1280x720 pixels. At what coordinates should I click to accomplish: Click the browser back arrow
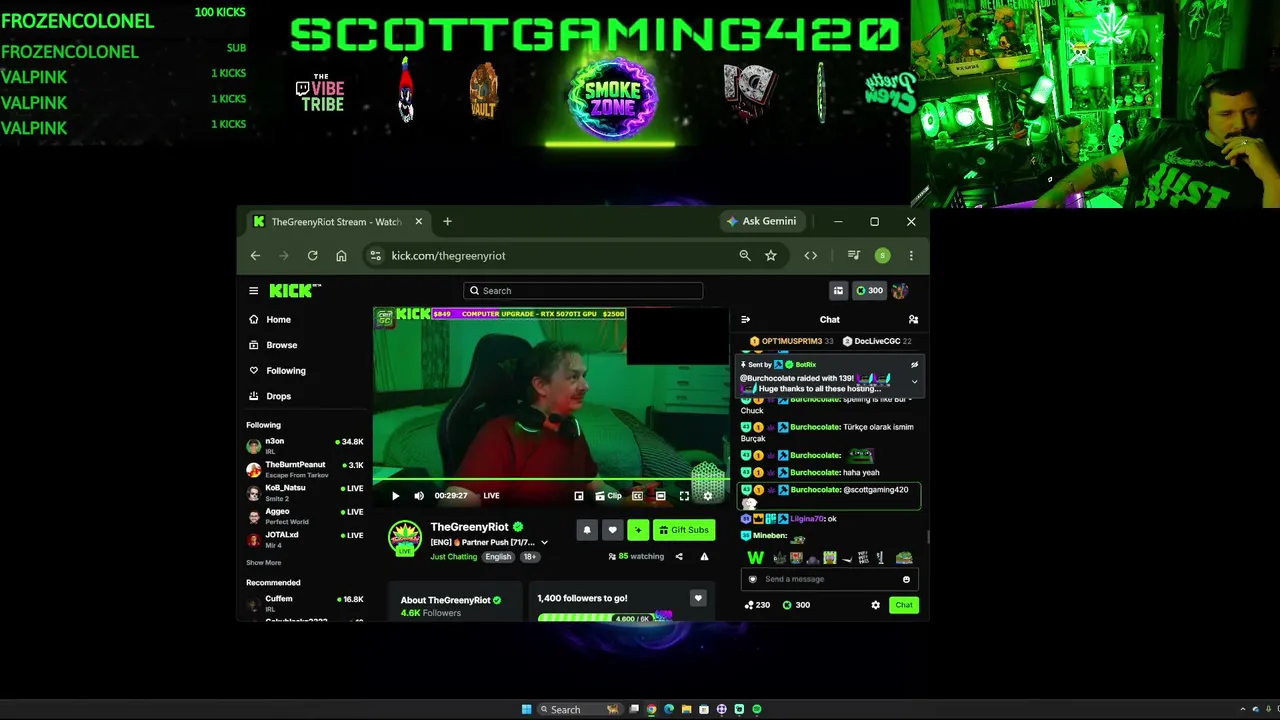255,256
